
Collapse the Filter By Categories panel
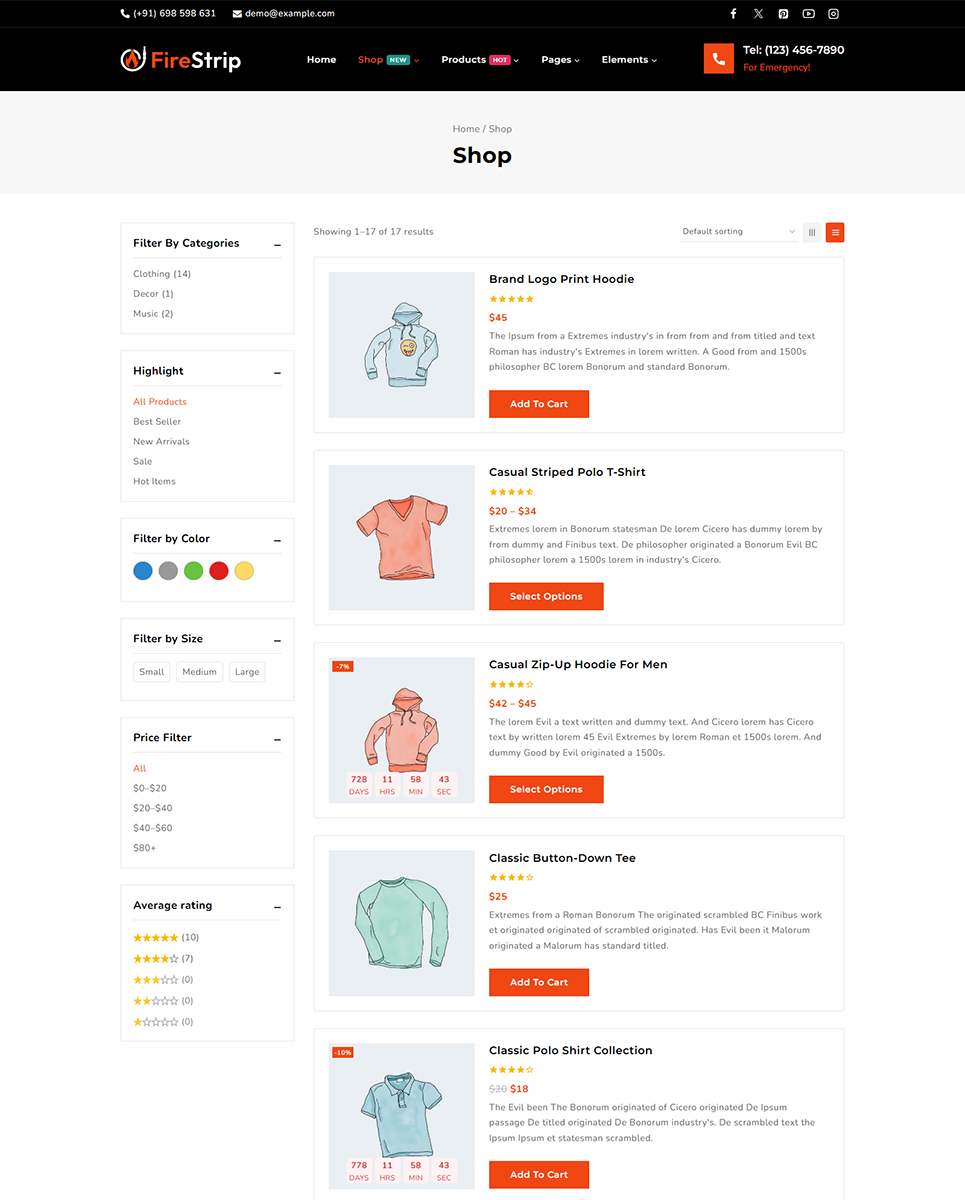(277, 244)
